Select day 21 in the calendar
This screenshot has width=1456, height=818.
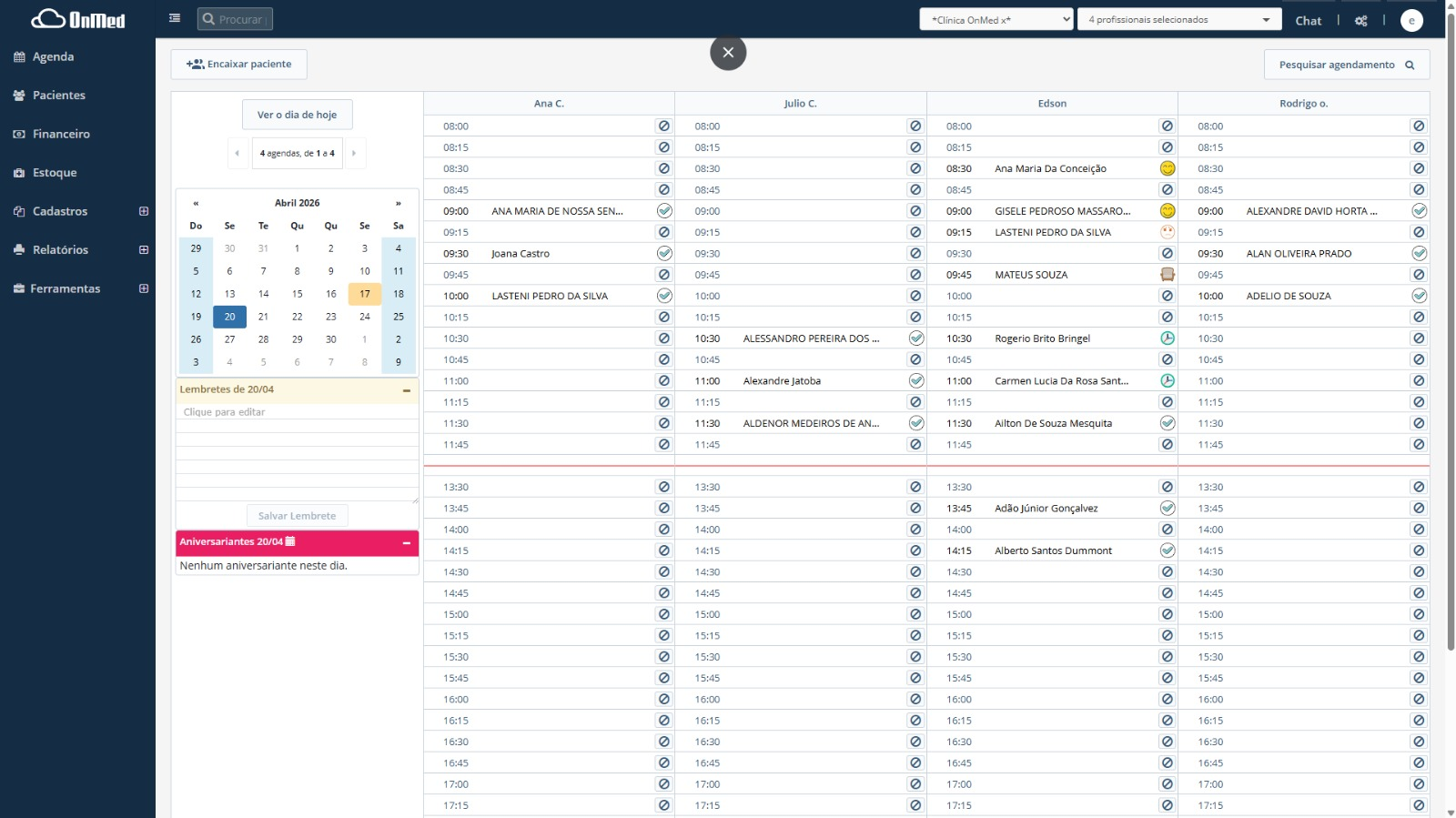[x=263, y=317]
